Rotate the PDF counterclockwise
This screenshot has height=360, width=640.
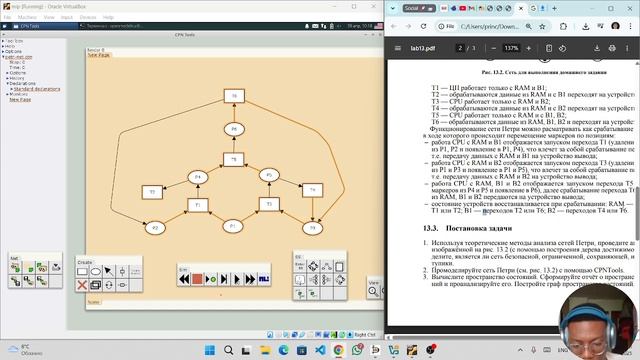tap(562, 48)
